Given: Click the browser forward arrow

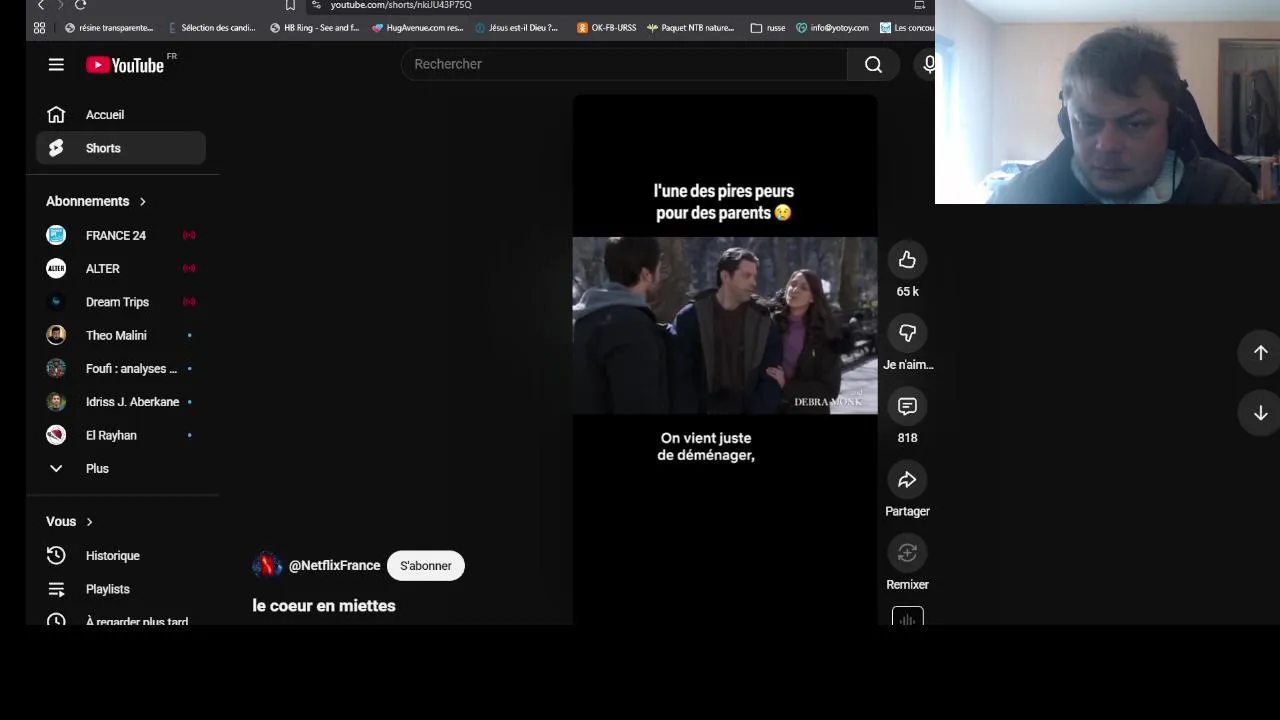Looking at the screenshot, I should [x=60, y=5].
